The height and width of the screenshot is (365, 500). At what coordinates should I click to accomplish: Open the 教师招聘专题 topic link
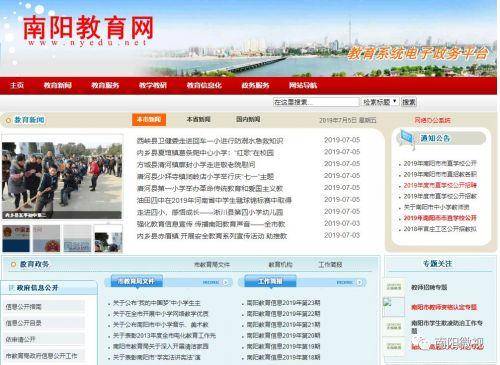point(429,287)
